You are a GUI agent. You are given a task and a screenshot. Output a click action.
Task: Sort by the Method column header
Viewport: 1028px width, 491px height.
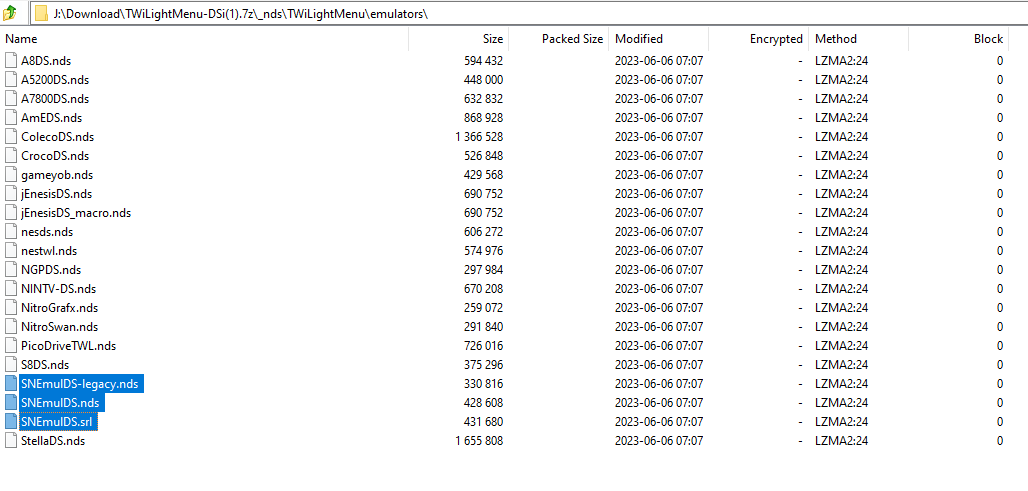click(836, 39)
